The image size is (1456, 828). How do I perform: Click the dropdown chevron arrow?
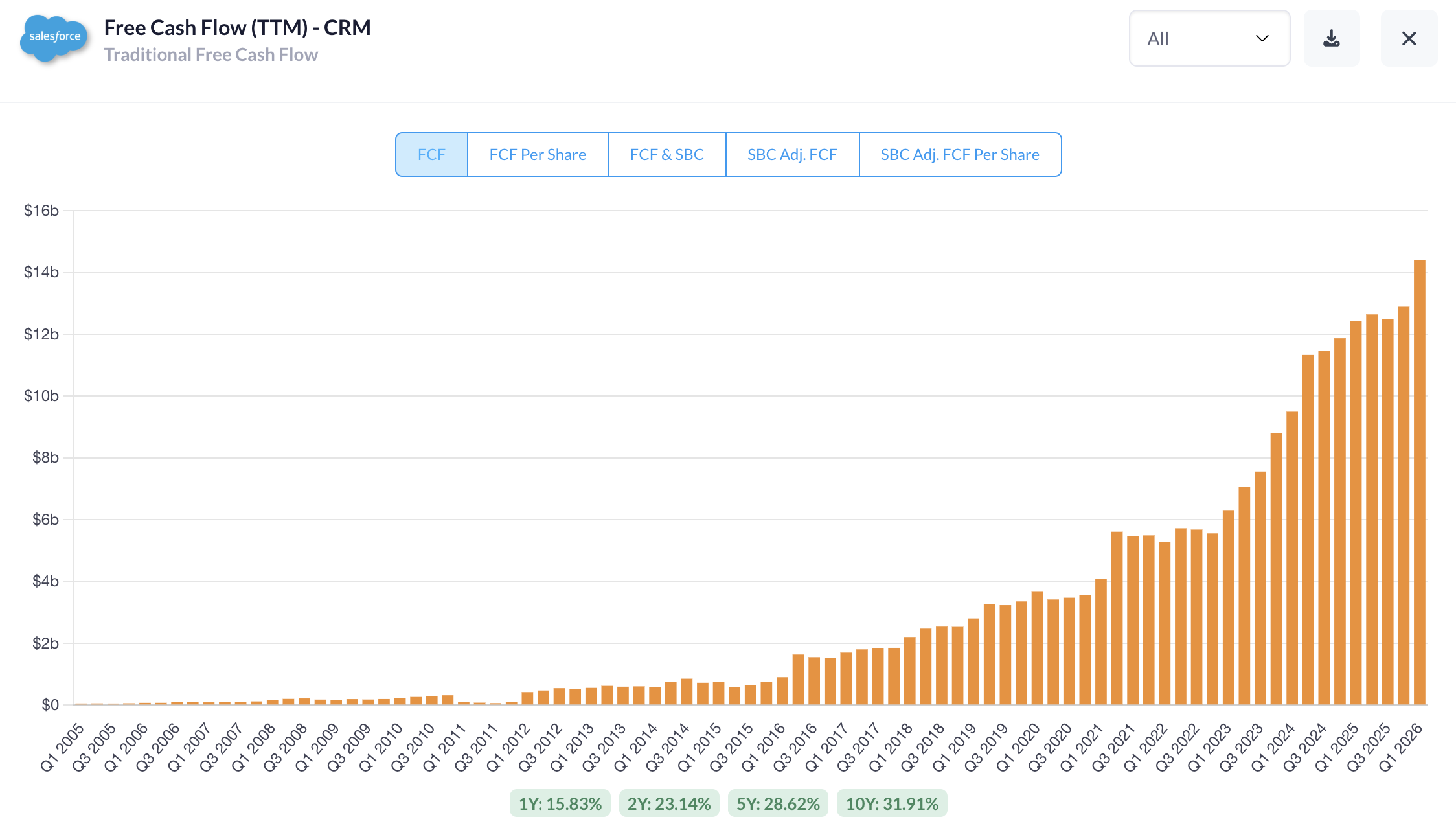coord(1262,39)
